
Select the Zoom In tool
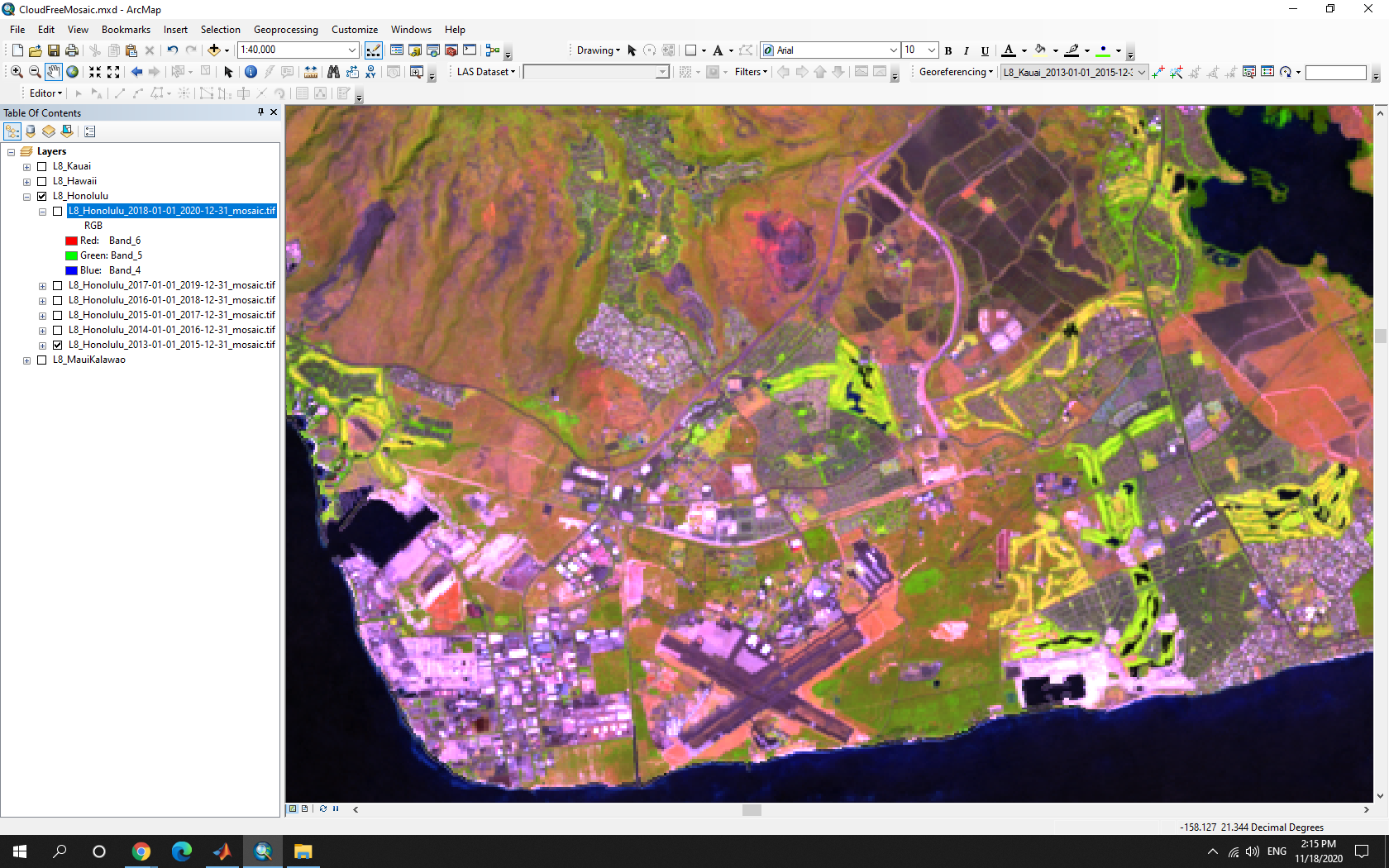pyautogui.click(x=17, y=72)
